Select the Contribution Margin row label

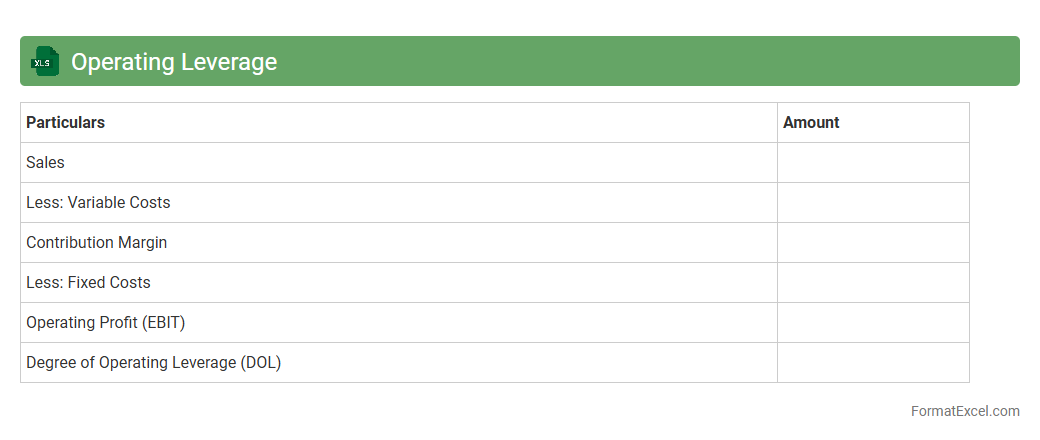96,243
